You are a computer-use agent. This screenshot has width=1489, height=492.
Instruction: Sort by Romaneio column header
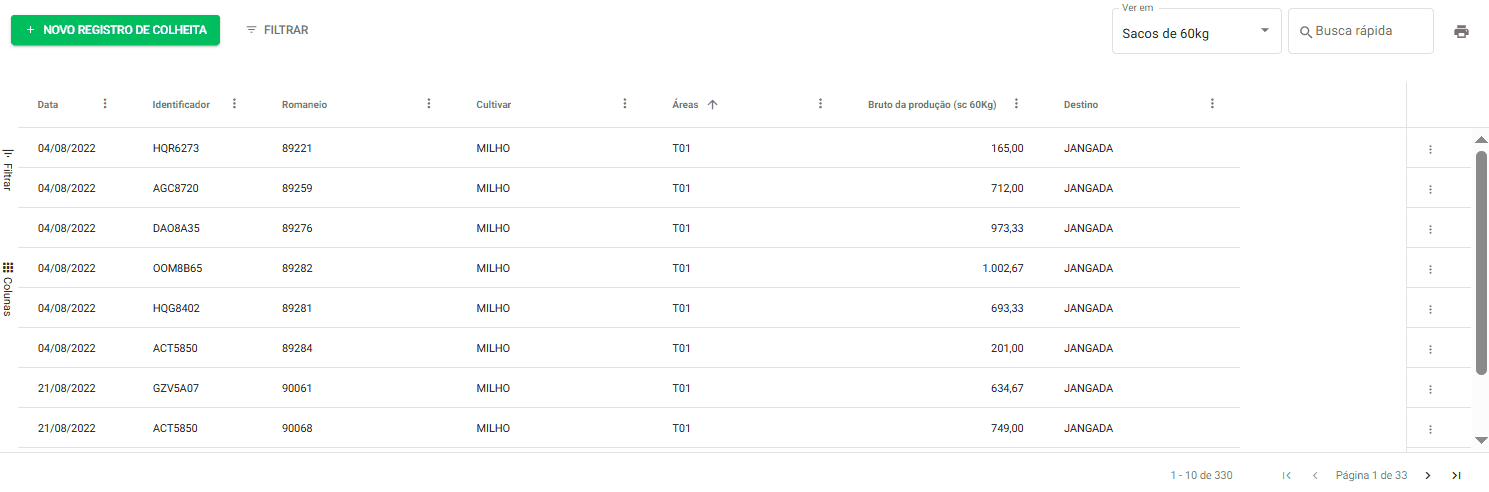305,104
